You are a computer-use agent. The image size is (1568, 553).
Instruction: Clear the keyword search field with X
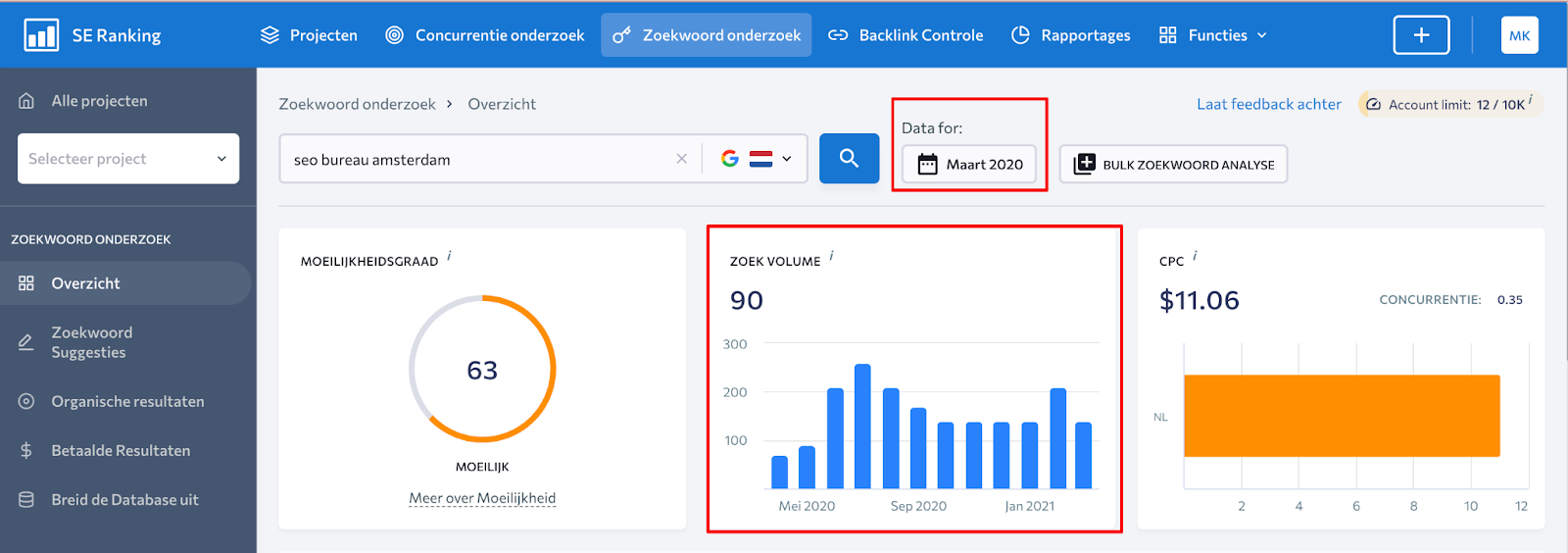click(x=681, y=159)
